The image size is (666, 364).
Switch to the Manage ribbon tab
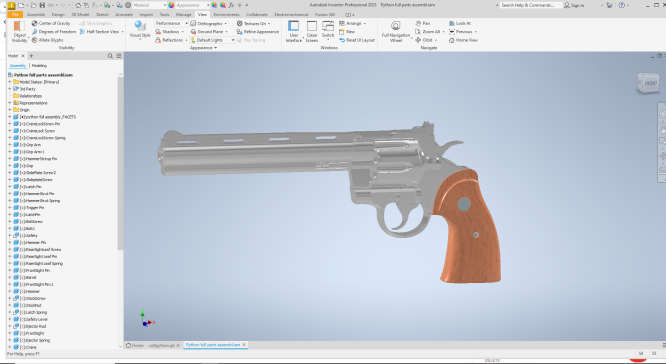(183, 14)
